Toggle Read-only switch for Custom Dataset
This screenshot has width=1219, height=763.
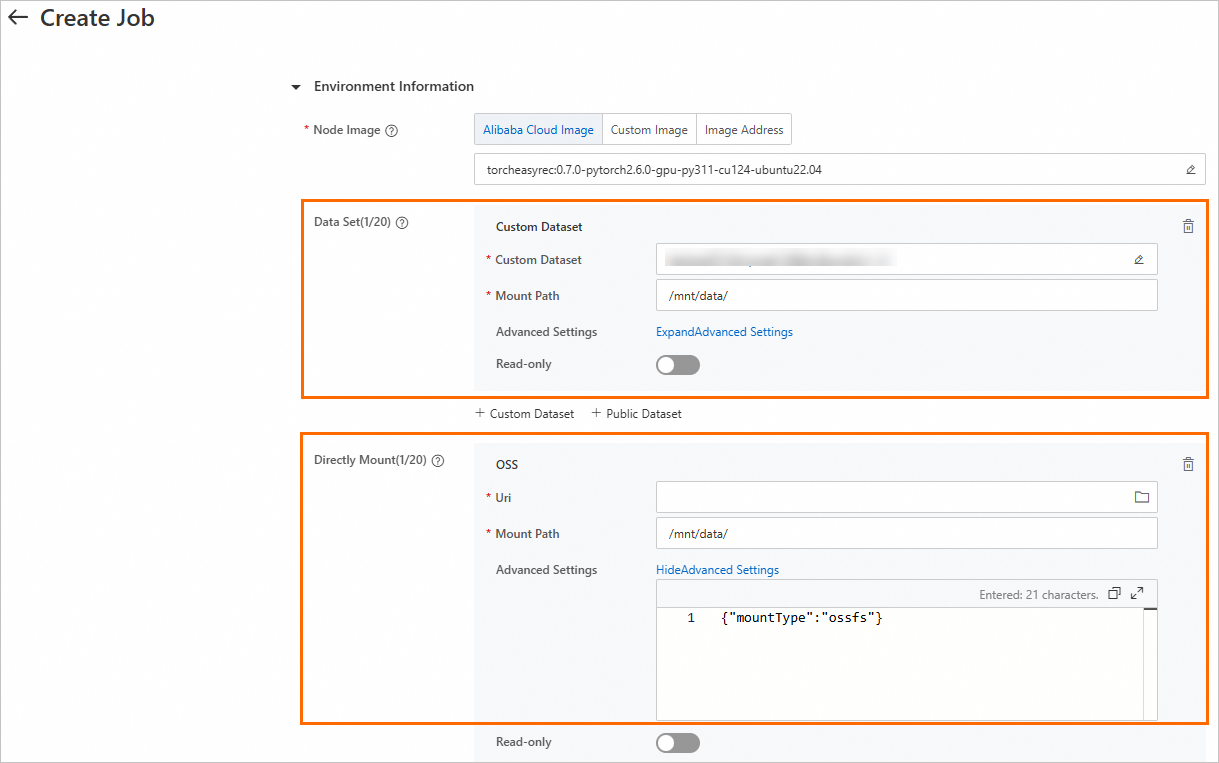click(678, 365)
